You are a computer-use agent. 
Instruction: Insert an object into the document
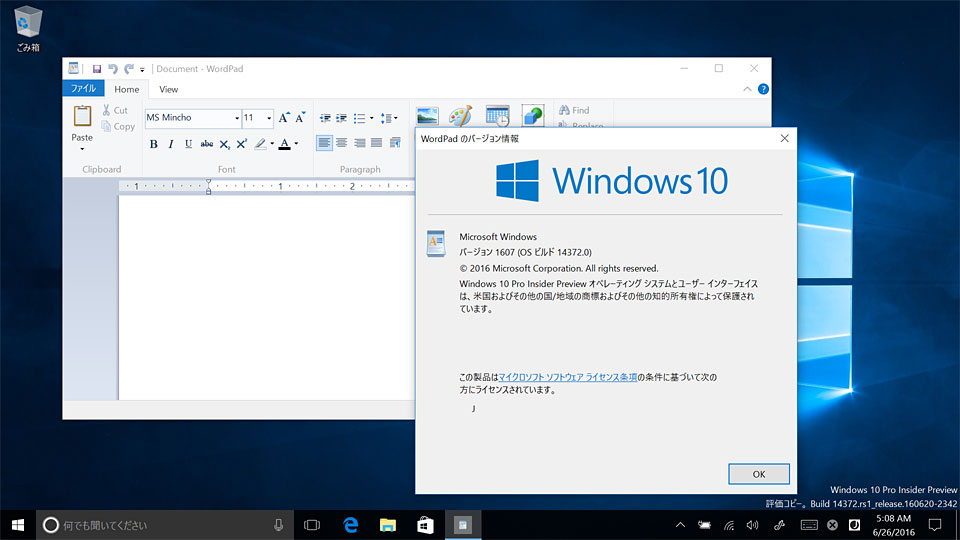pos(533,115)
